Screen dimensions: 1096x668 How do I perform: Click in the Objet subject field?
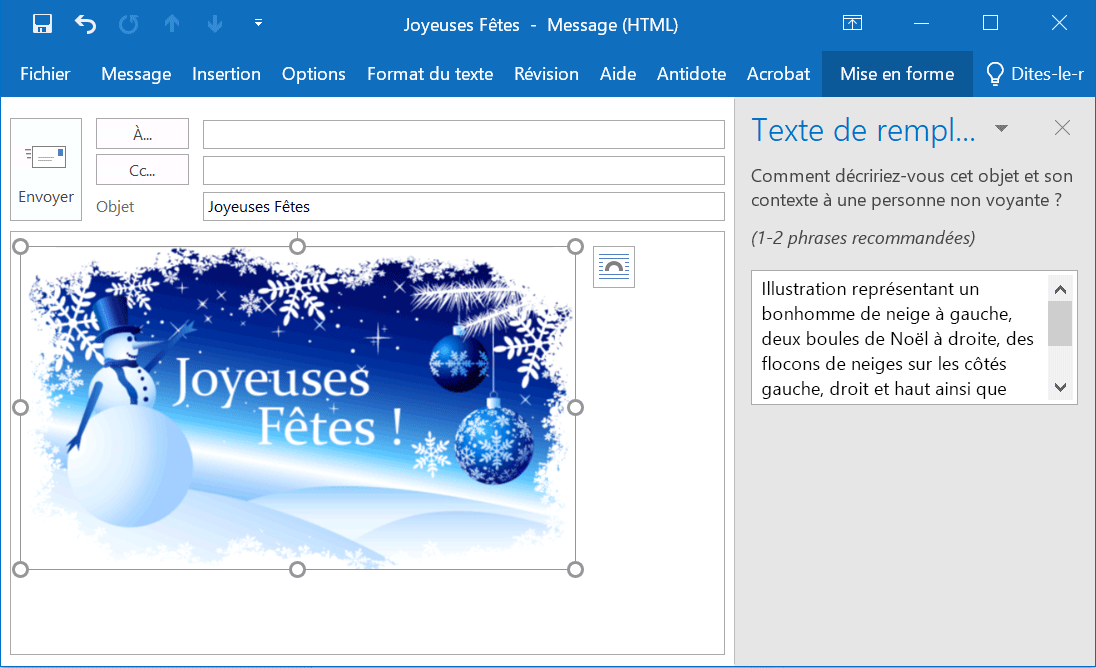(463, 207)
